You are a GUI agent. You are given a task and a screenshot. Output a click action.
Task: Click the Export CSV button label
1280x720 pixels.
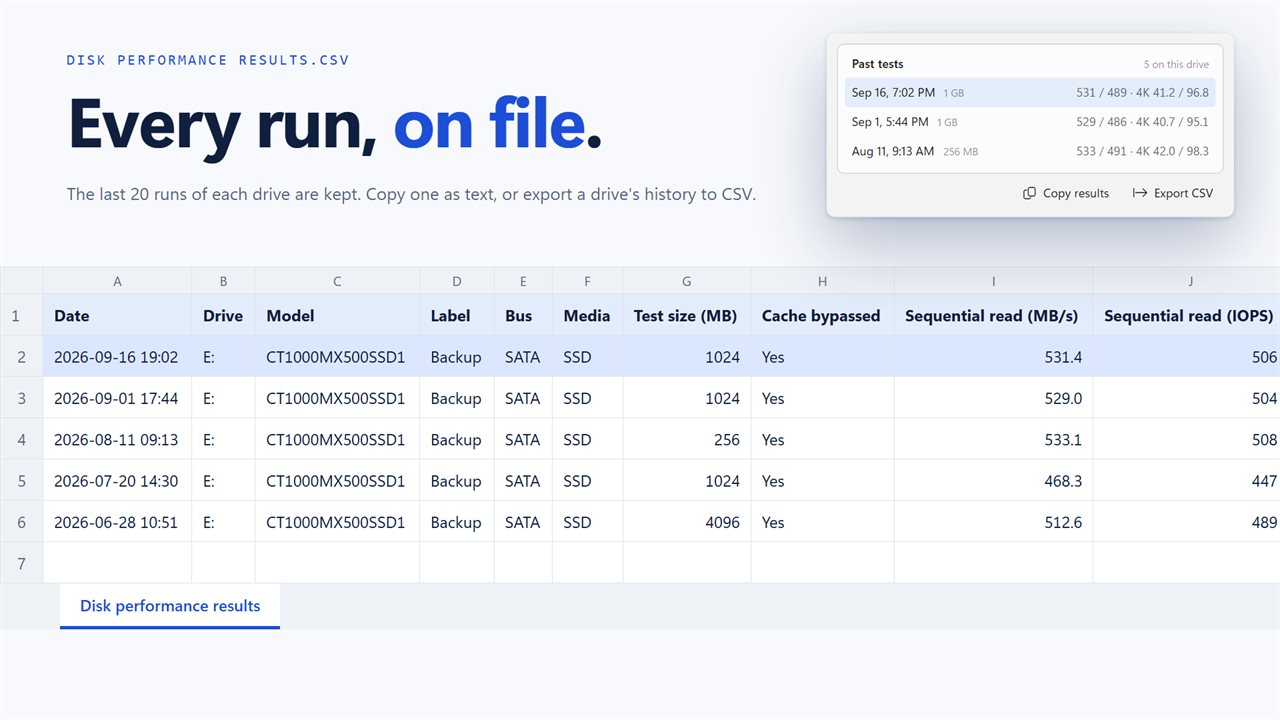[x=1183, y=193]
